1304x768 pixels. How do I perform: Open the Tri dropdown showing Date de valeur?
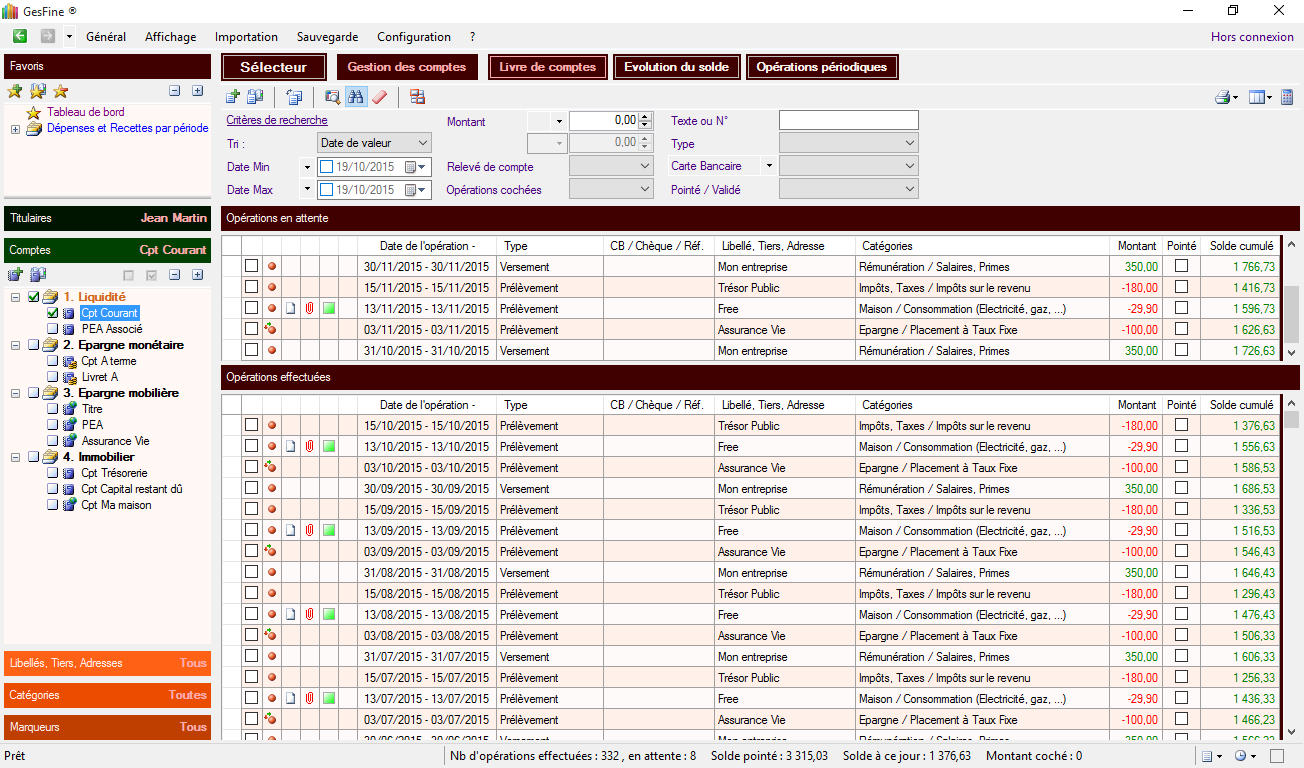(x=374, y=143)
